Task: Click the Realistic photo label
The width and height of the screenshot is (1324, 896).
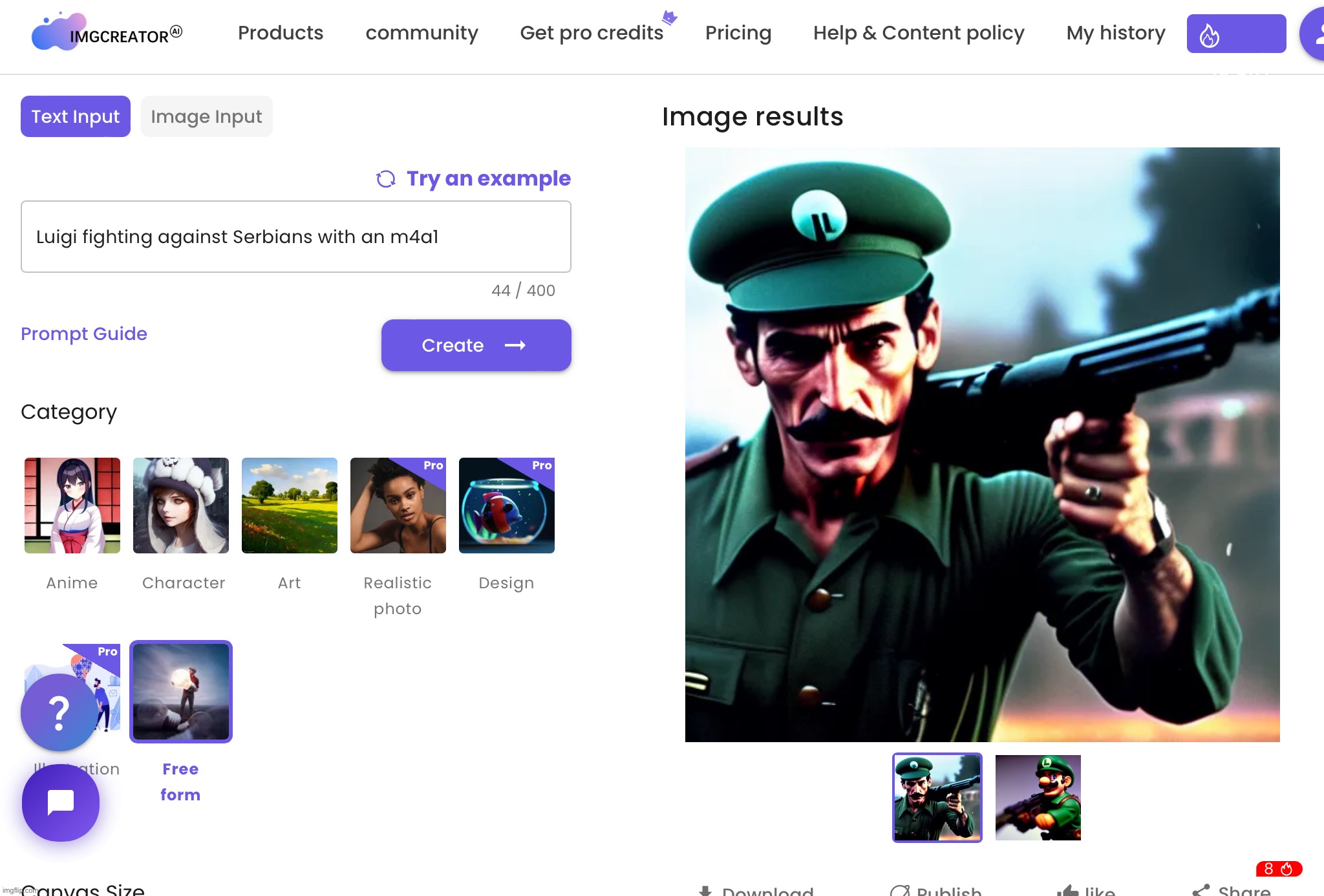Action: point(398,596)
